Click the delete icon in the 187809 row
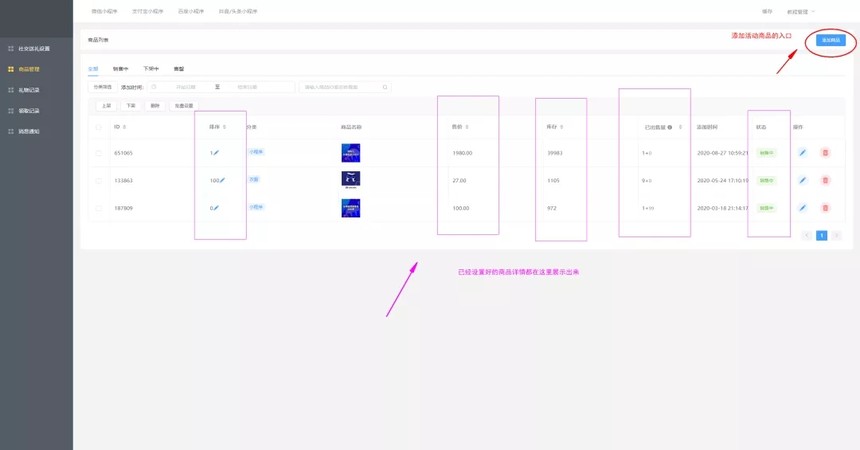Image resolution: width=860 pixels, height=450 pixels. tap(825, 208)
